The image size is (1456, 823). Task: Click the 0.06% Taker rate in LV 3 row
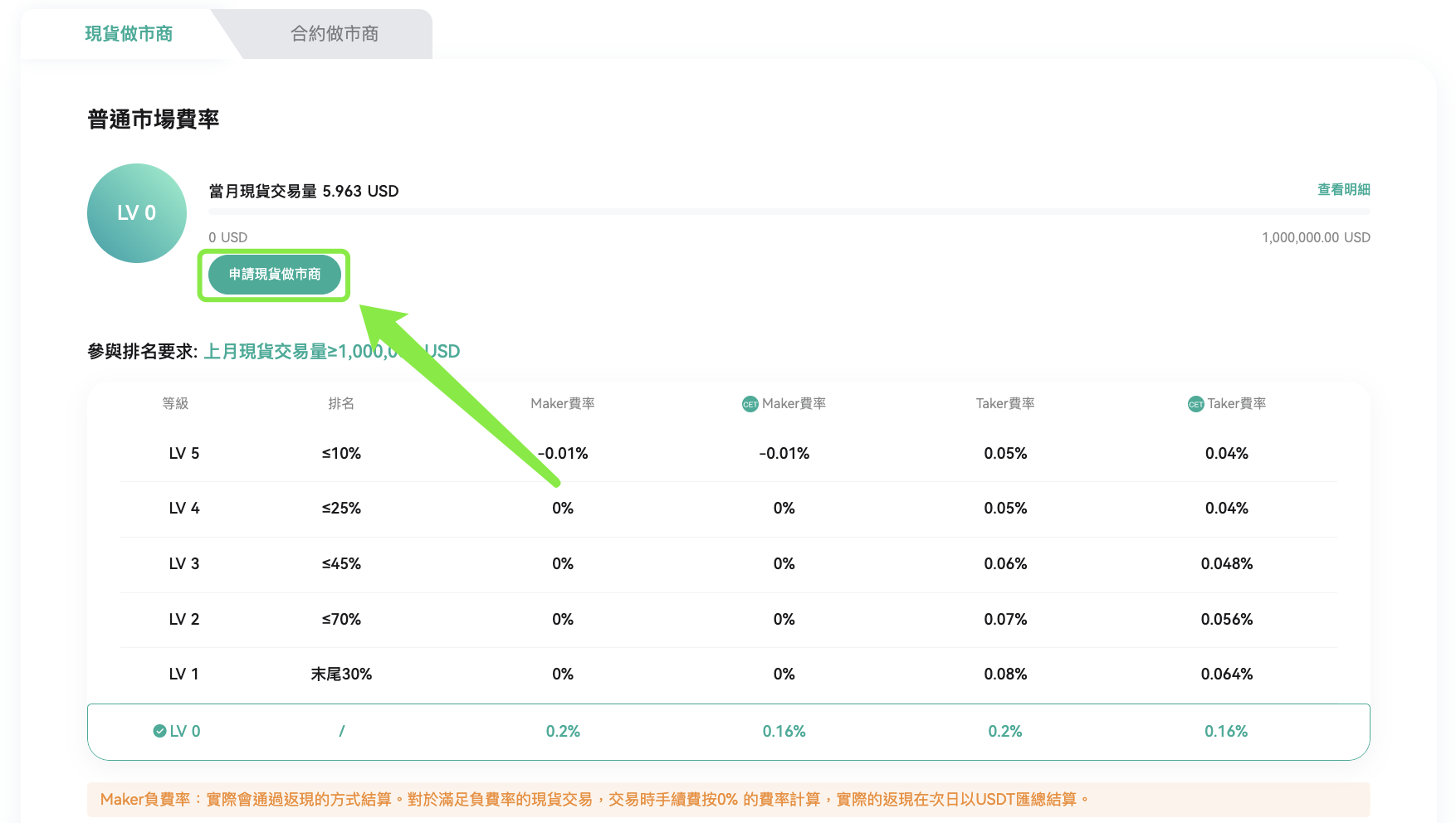pos(1005,564)
